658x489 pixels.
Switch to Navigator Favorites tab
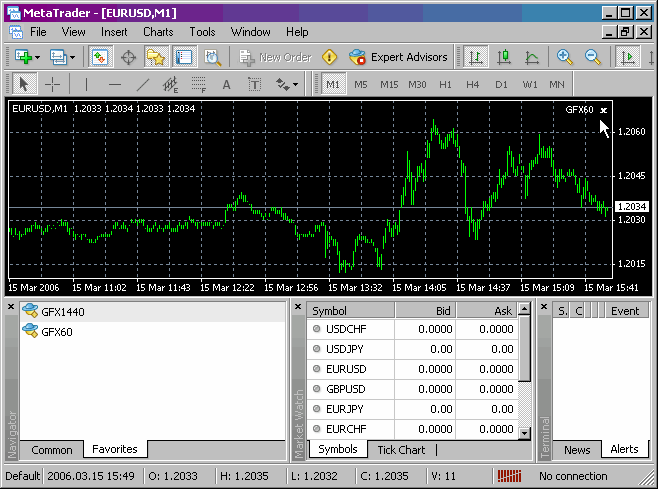115,449
